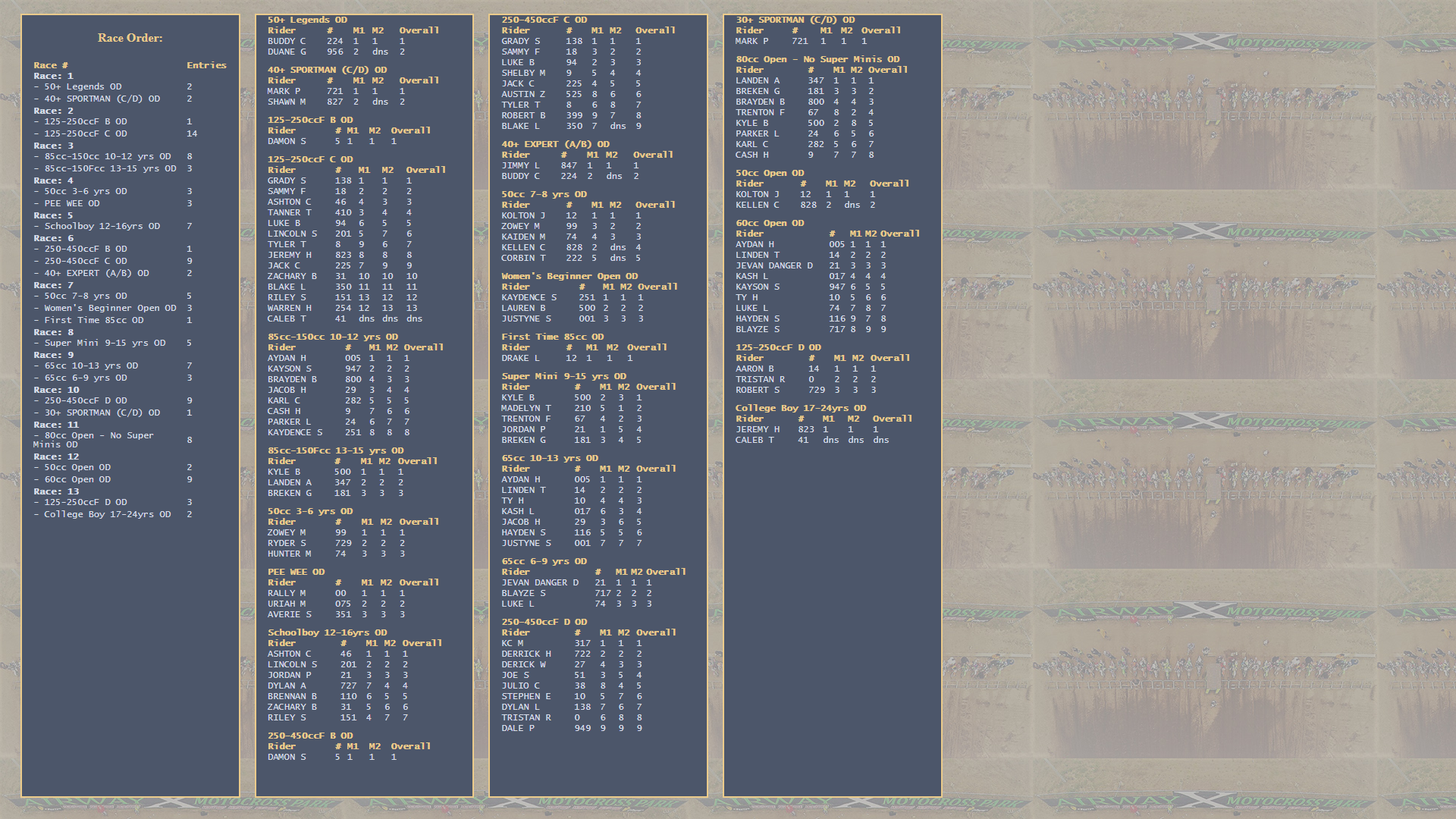The height and width of the screenshot is (819, 1456).
Task: Click the "50cc 7-8 yrs OD" results heading
Action: (x=544, y=194)
